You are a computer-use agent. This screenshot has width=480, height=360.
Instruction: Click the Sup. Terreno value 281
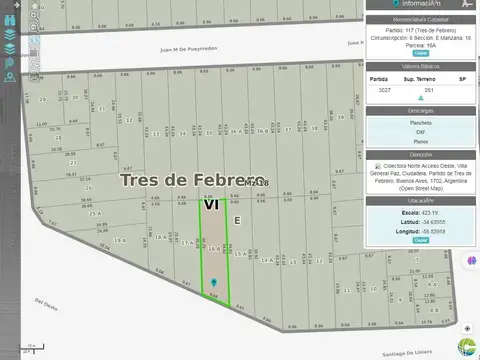pyautogui.click(x=429, y=90)
